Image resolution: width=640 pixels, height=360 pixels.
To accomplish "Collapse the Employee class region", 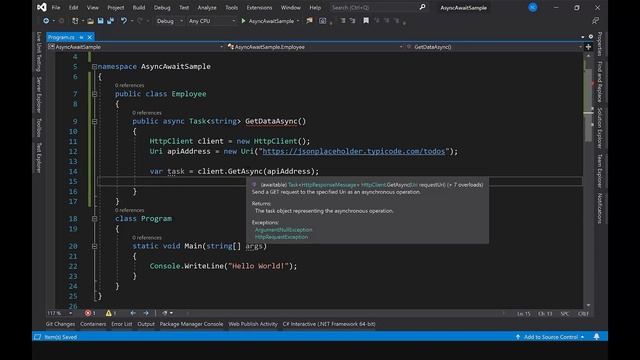I will click(94, 94).
